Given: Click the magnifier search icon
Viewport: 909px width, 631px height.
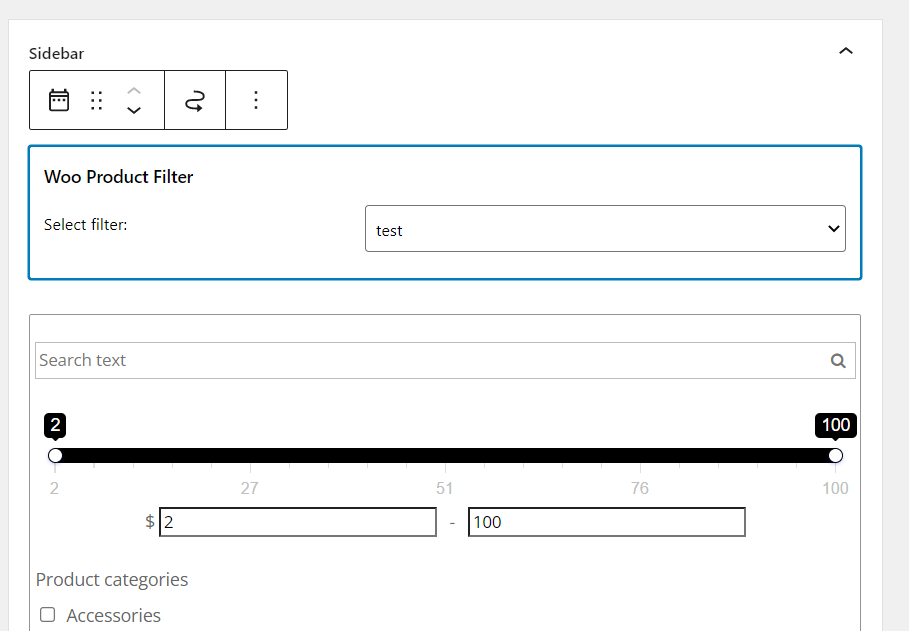Looking at the screenshot, I should (838, 361).
